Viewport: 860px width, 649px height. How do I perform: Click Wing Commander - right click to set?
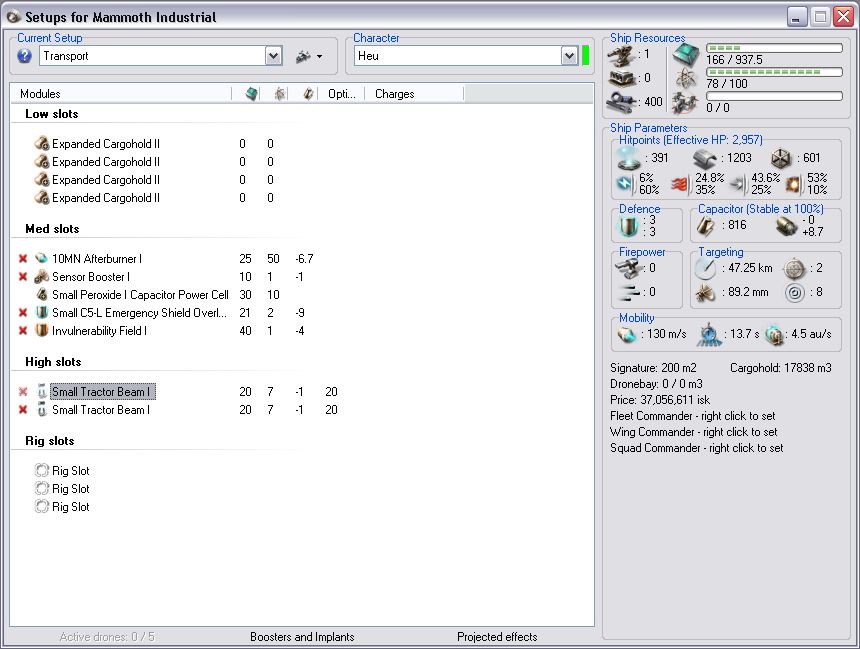694,432
